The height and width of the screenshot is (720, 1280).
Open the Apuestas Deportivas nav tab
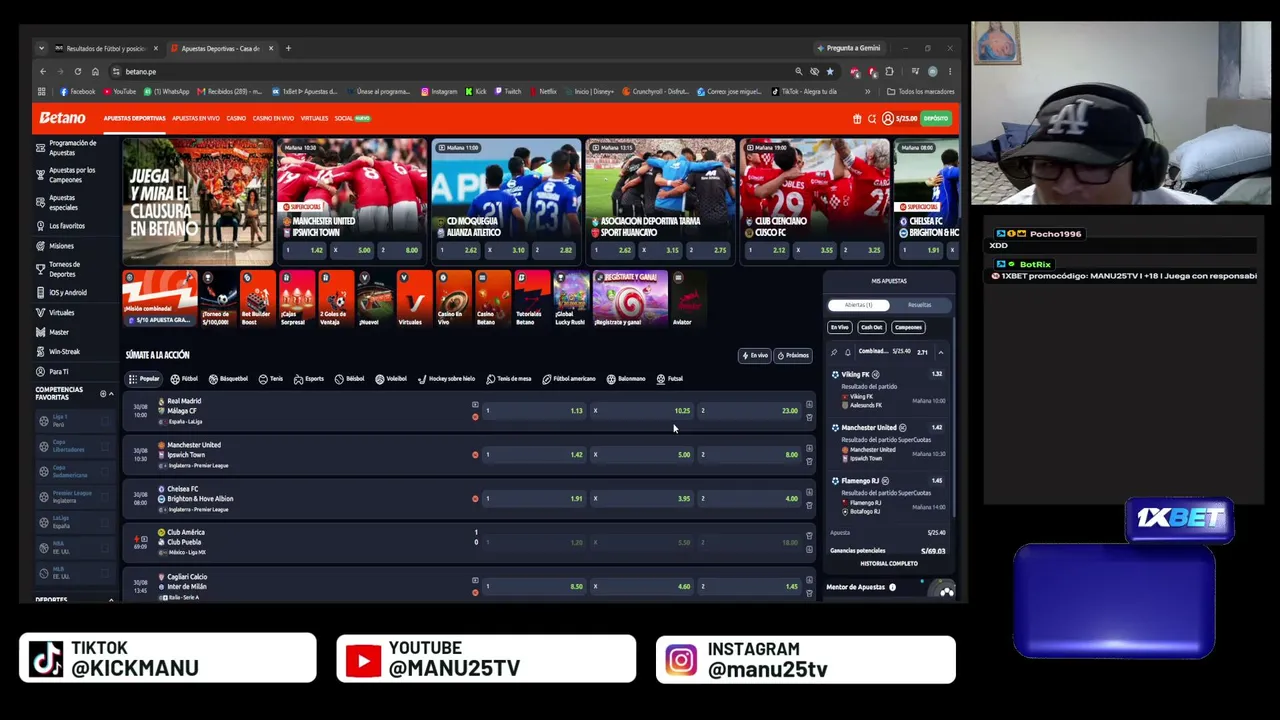pyautogui.click(x=134, y=119)
